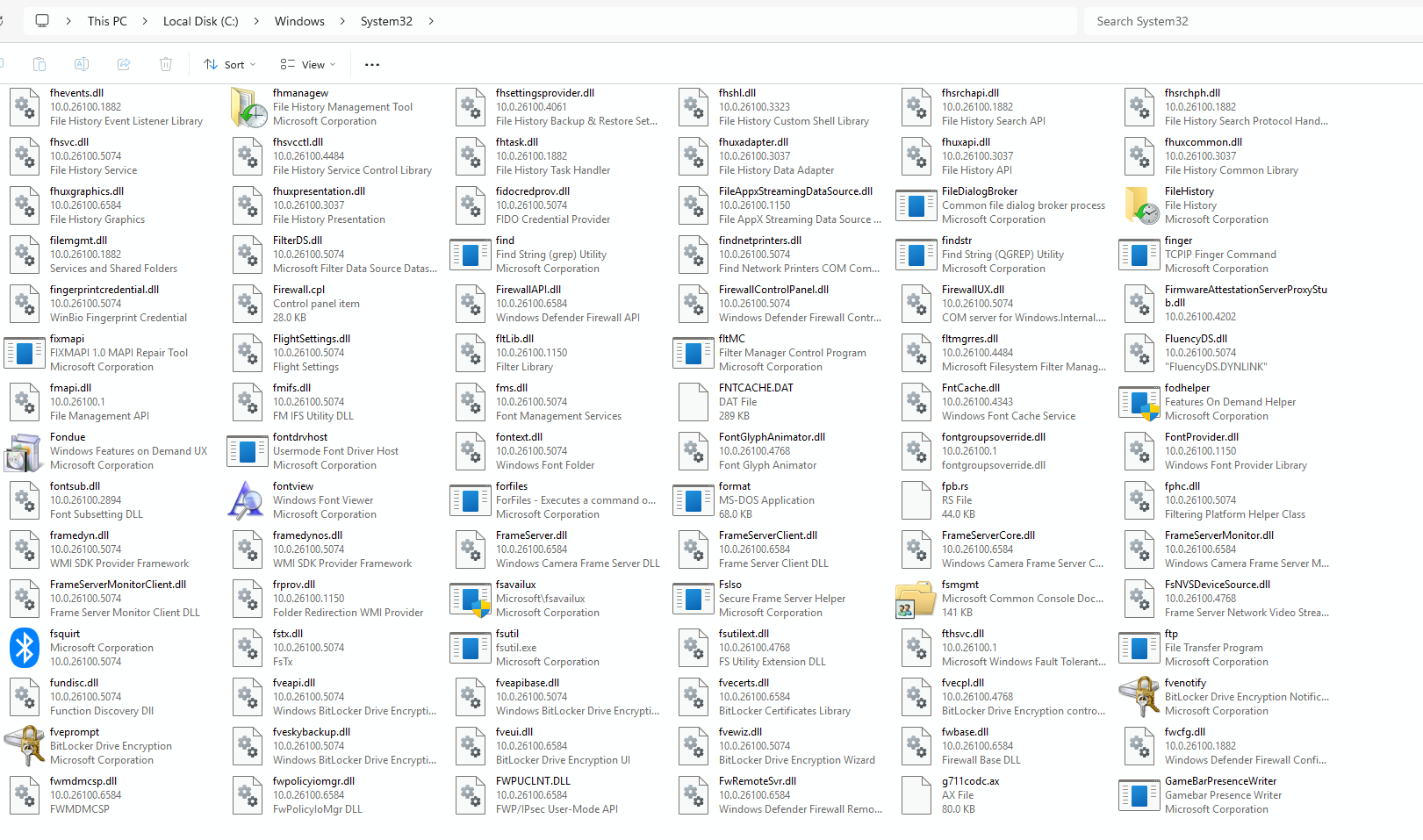The width and height of the screenshot is (1423, 840).
Task: Select the fixmapi repair tool icon
Action: pyautogui.click(x=25, y=353)
